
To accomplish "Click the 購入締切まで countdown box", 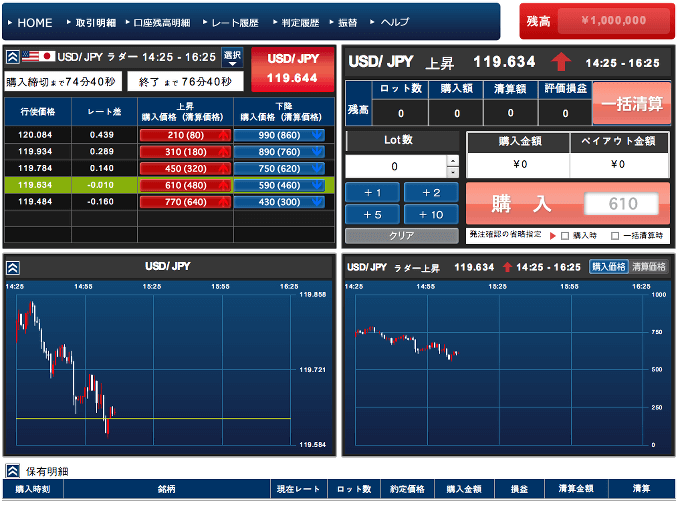I will point(63,82).
